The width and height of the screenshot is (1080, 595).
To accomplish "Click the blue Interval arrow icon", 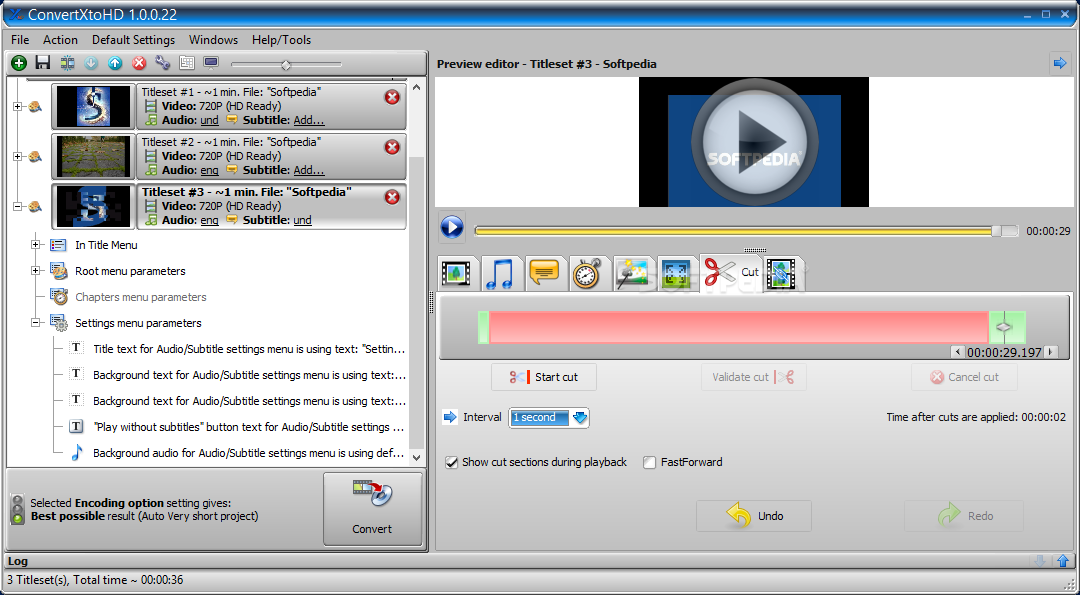I will point(450,417).
